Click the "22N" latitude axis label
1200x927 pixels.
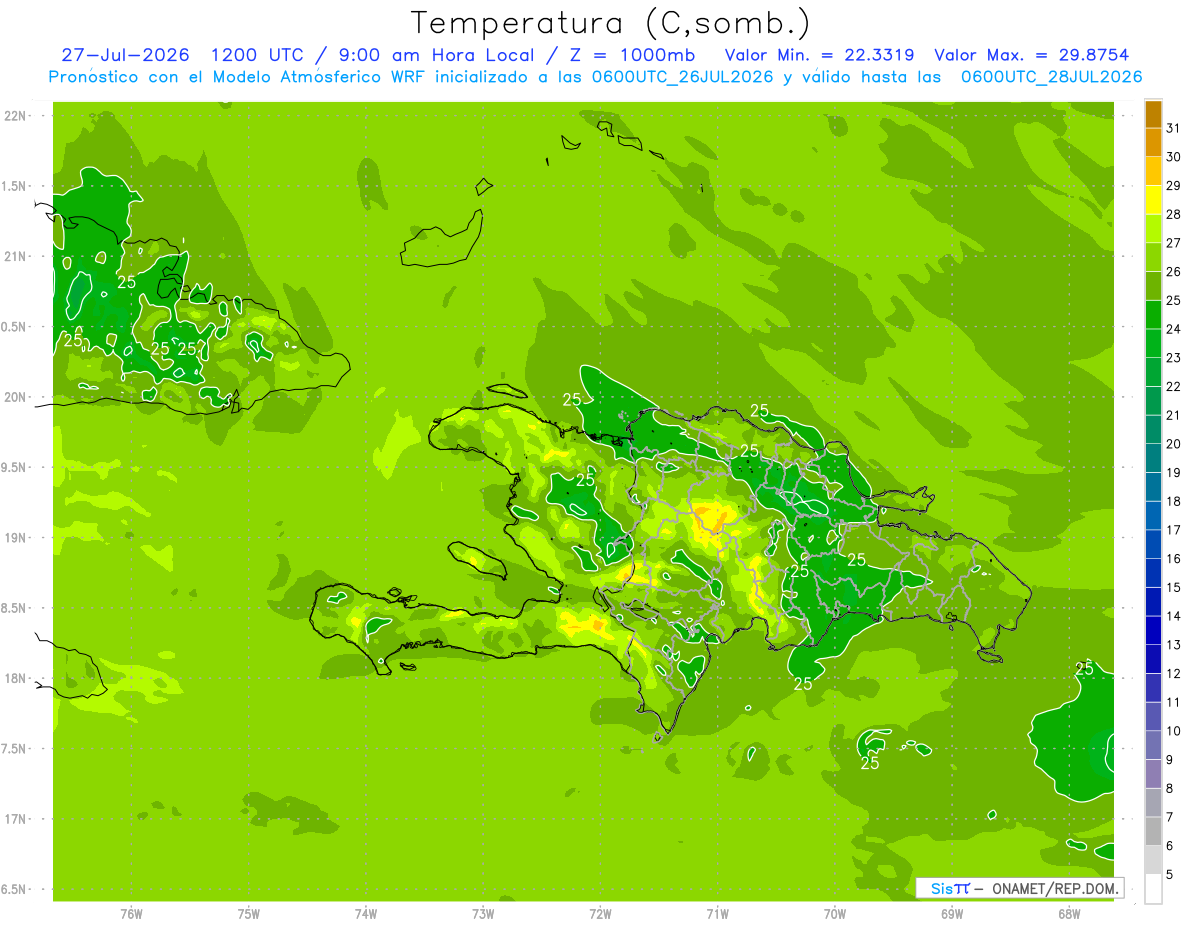coord(16,116)
